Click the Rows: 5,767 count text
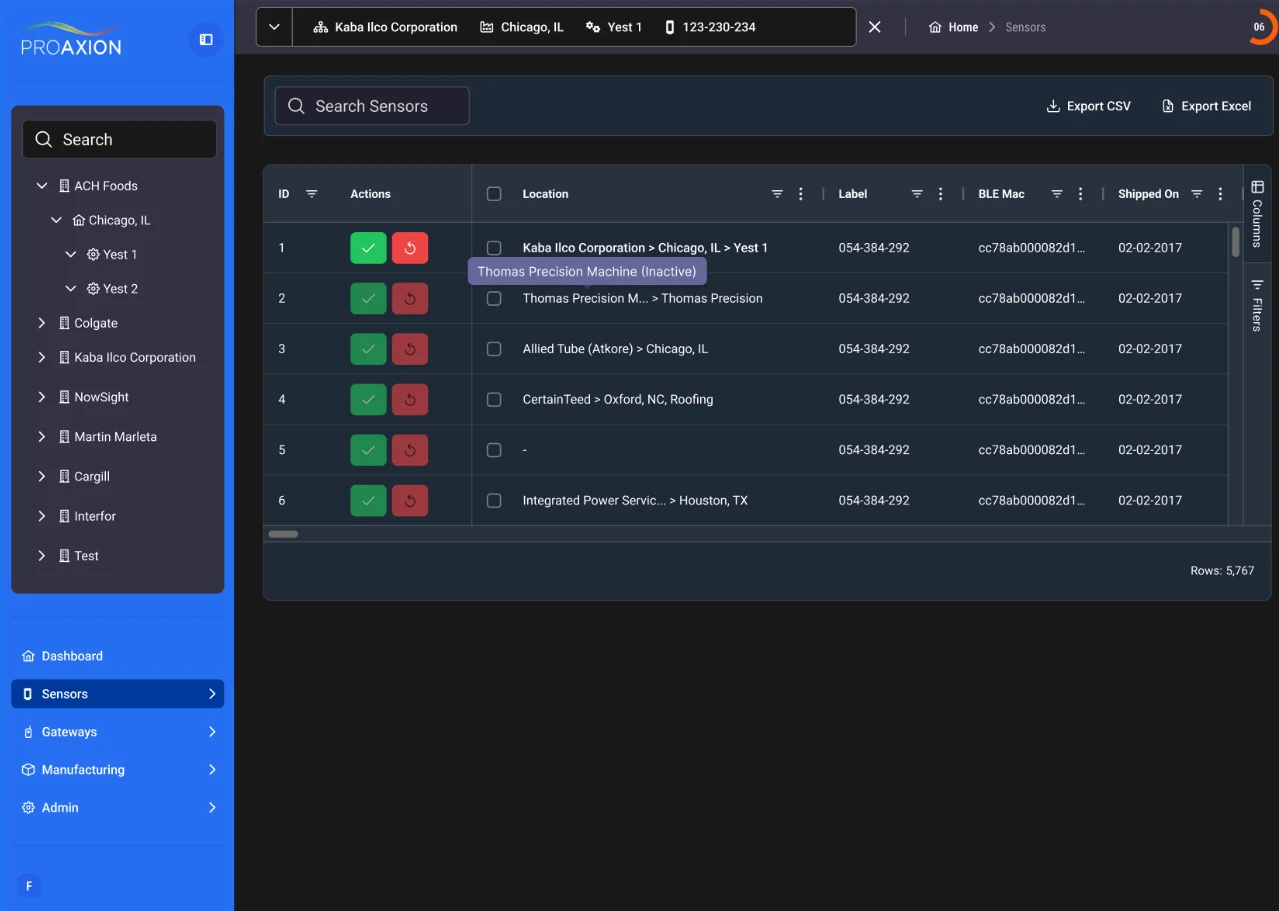The height and width of the screenshot is (911, 1279). point(1222,571)
